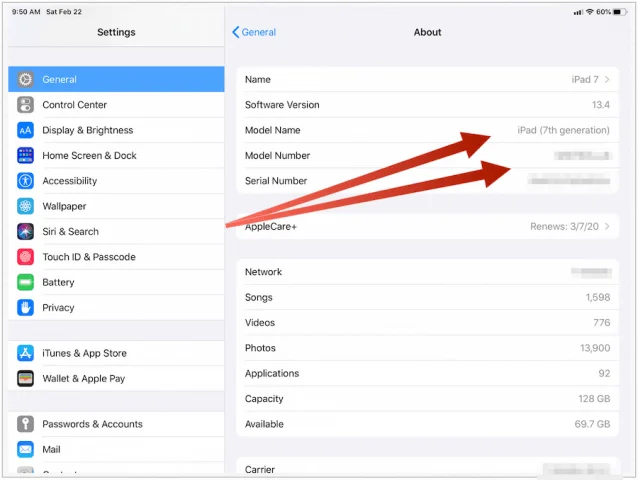Tap the Accessibility figure icon

pyautogui.click(x=25, y=181)
